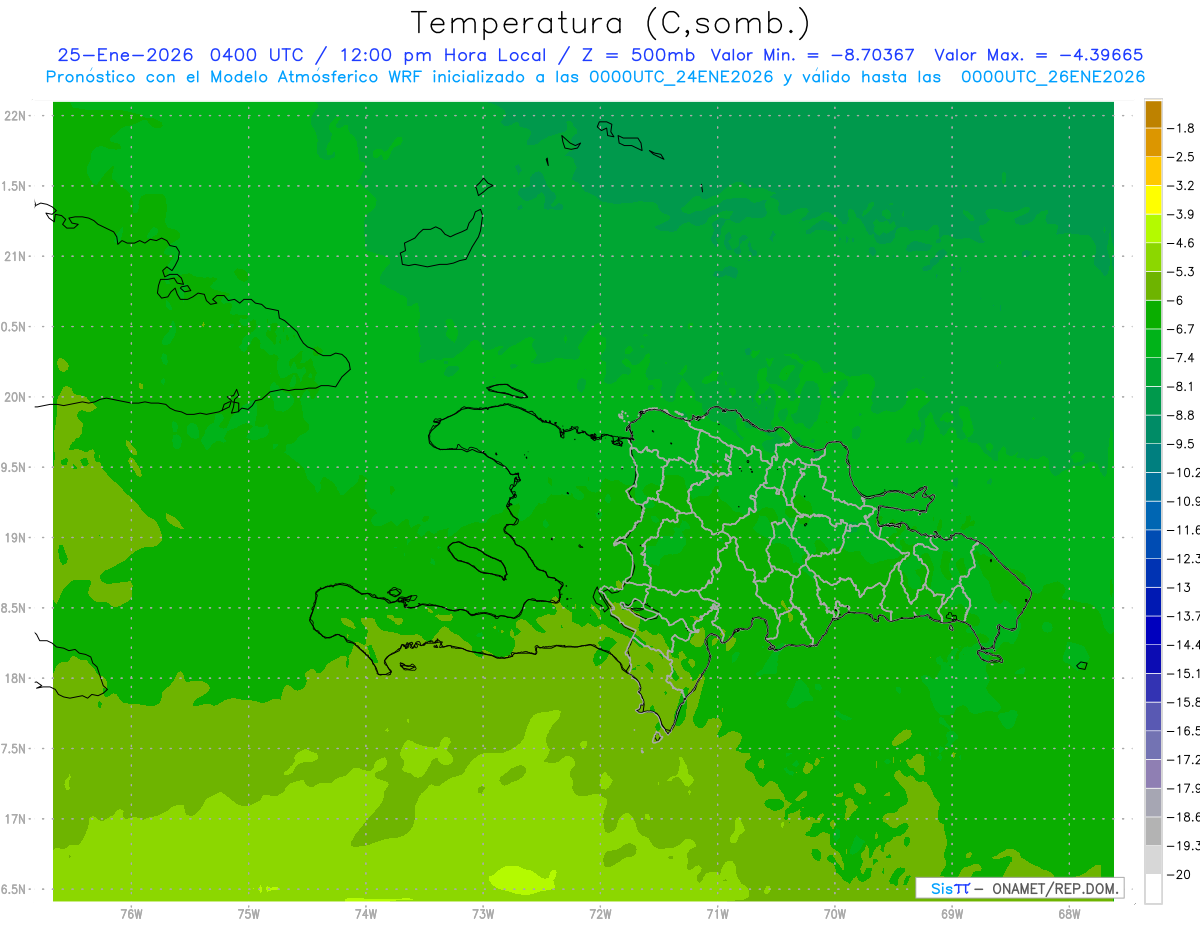Click the longitude label "71W"
Viewport: 1200px width, 927px height.
tap(717, 913)
